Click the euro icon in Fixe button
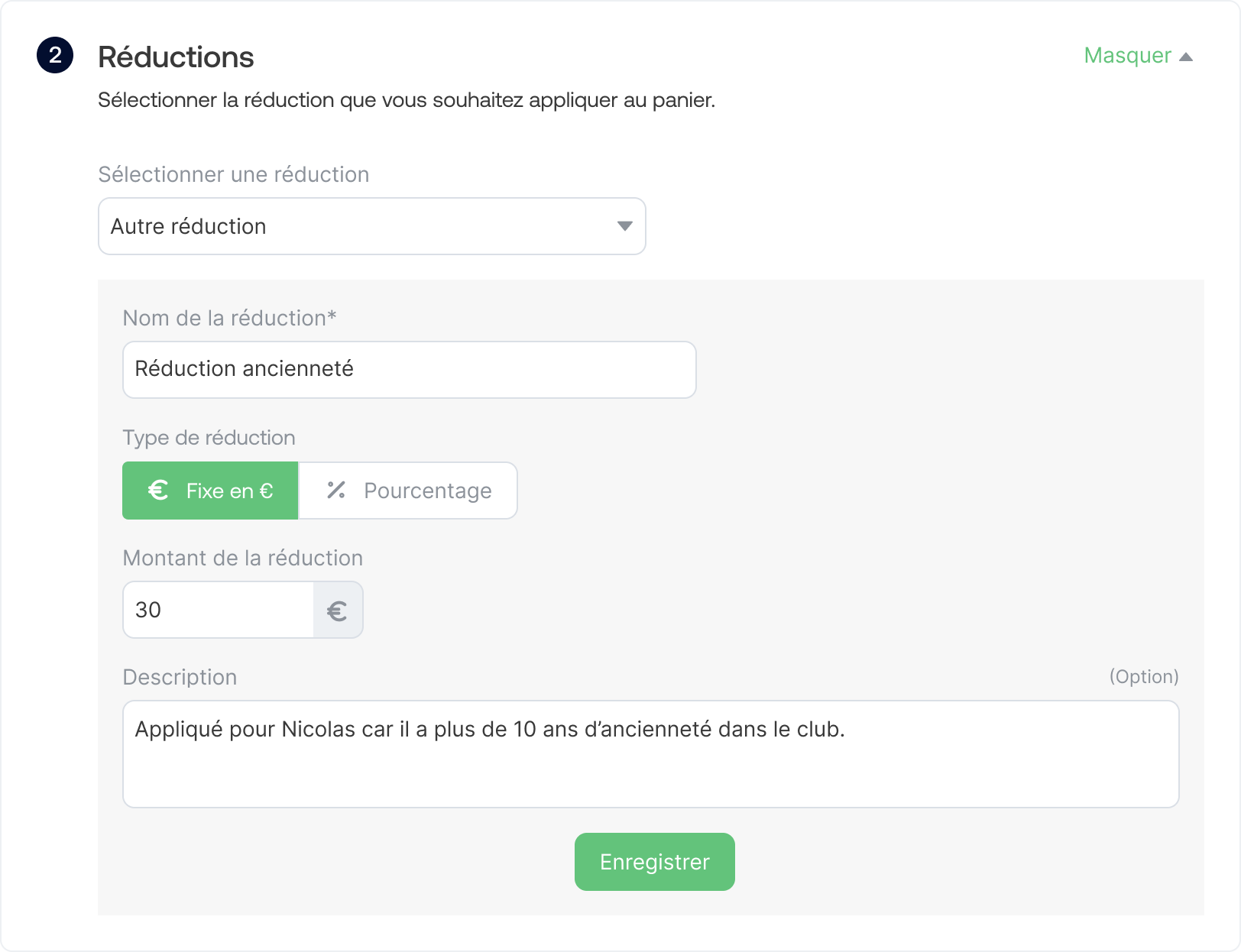The height and width of the screenshot is (952, 1241). click(x=158, y=491)
